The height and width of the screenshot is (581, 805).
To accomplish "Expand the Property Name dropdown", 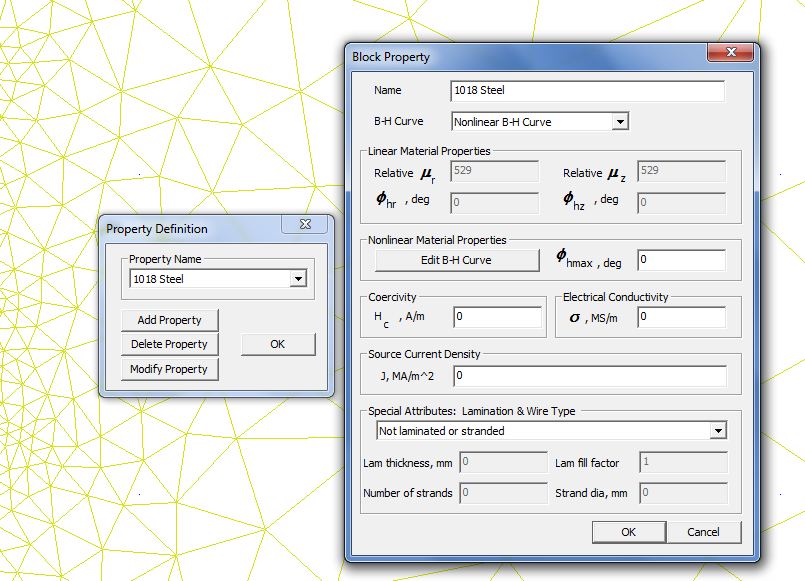I will point(297,280).
